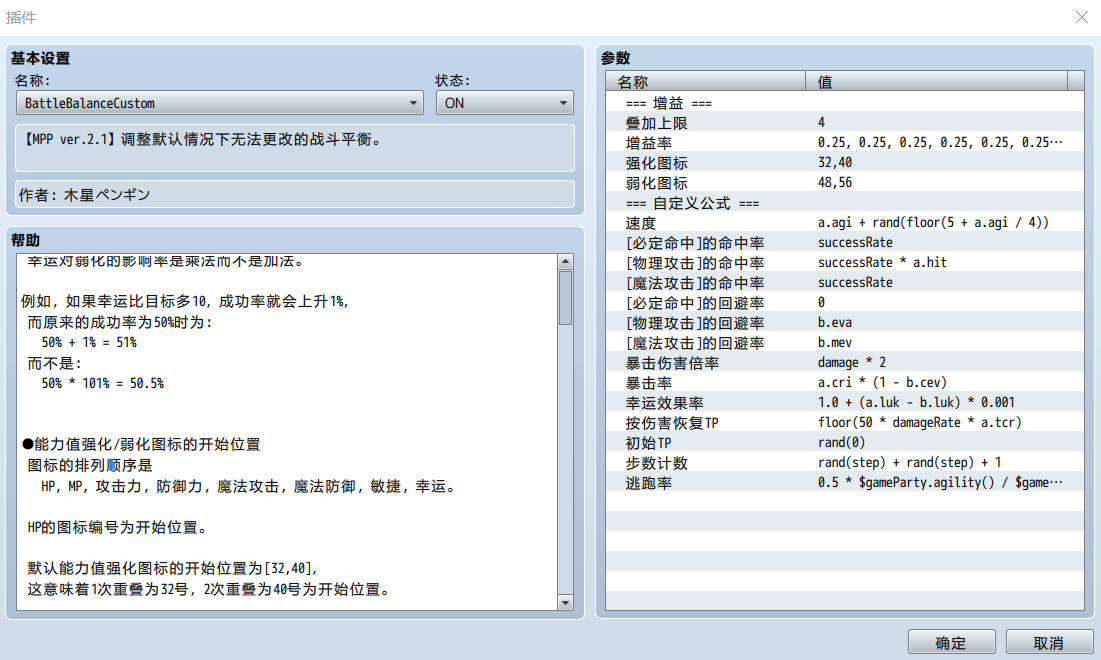
Task: Select the [魔法攻击]的回避率 parameter
Action: click(845, 343)
